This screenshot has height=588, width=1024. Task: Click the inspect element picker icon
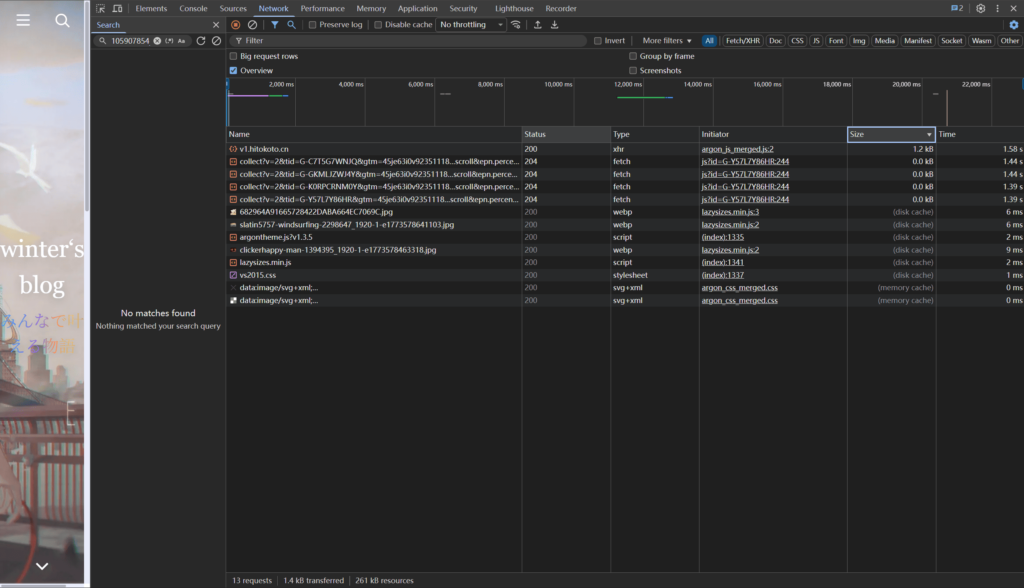coord(101,8)
